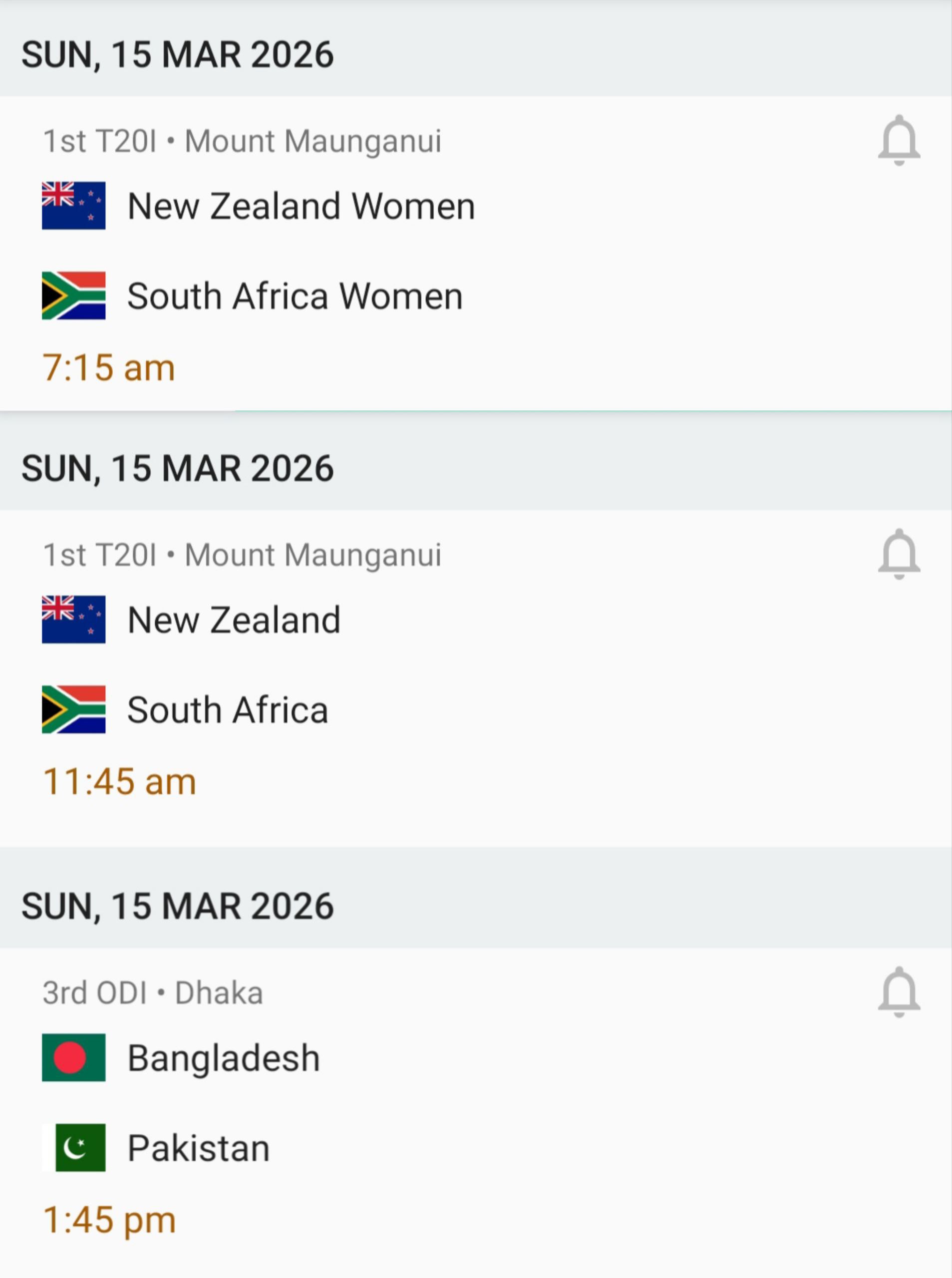Click the 7:15 am match time
The width and height of the screenshot is (952, 1278).
tap(109, 367)
